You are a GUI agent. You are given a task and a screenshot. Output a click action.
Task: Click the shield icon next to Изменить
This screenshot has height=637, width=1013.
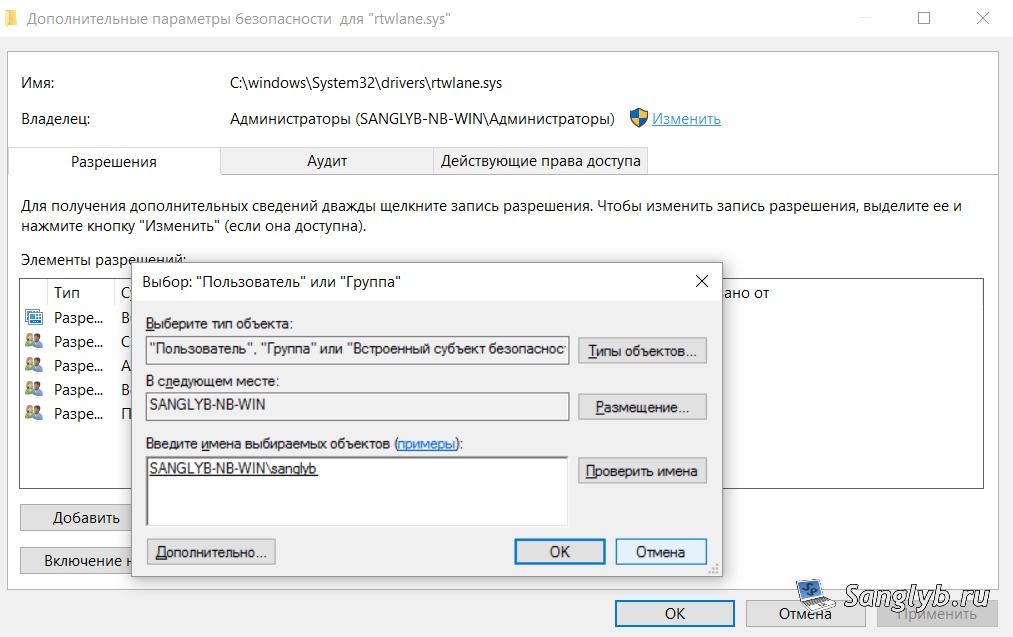click(x=638, y=118)
